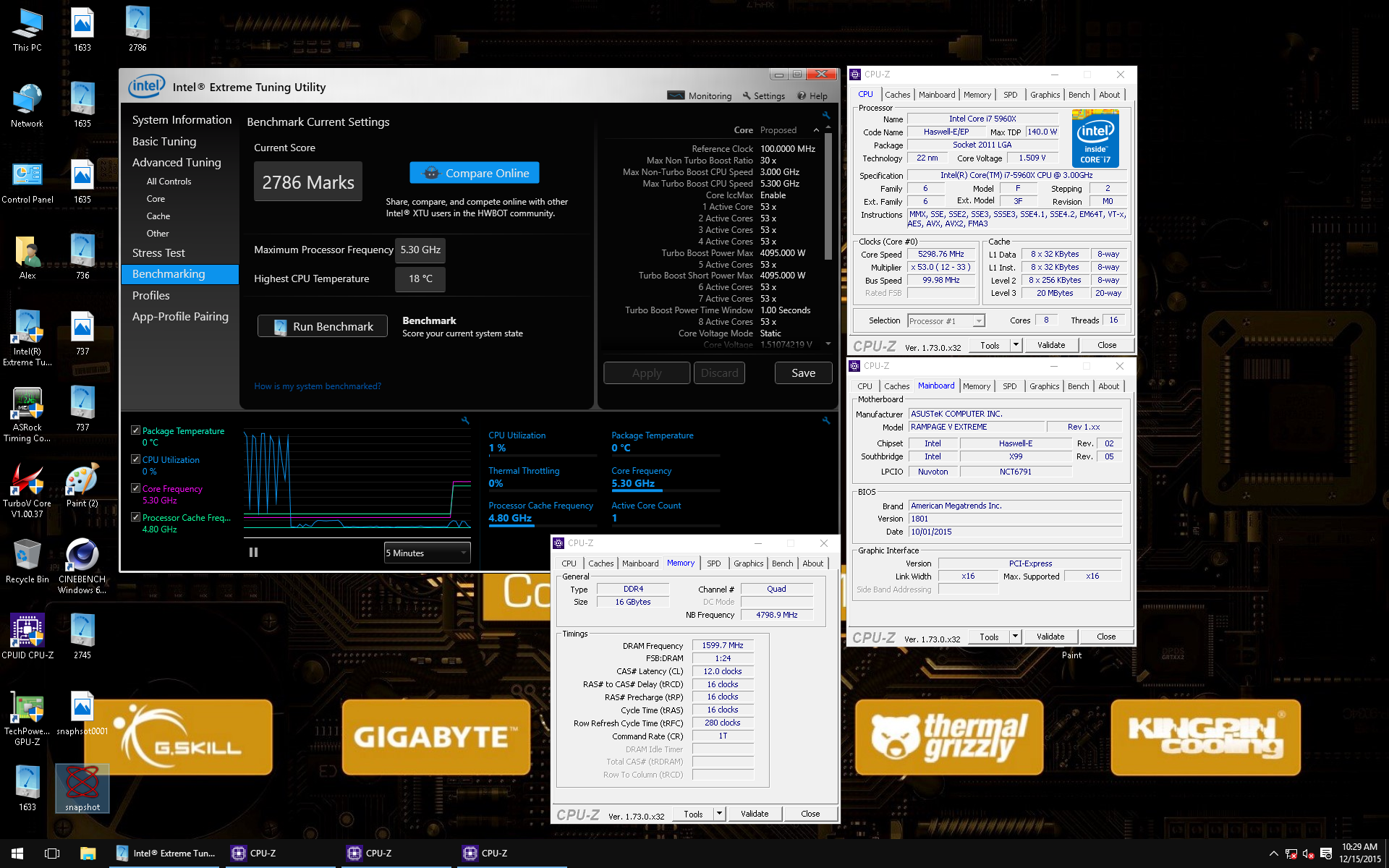Click the wrench icon above the graph
Viewport: 1389px width, 868px height.
465,420
